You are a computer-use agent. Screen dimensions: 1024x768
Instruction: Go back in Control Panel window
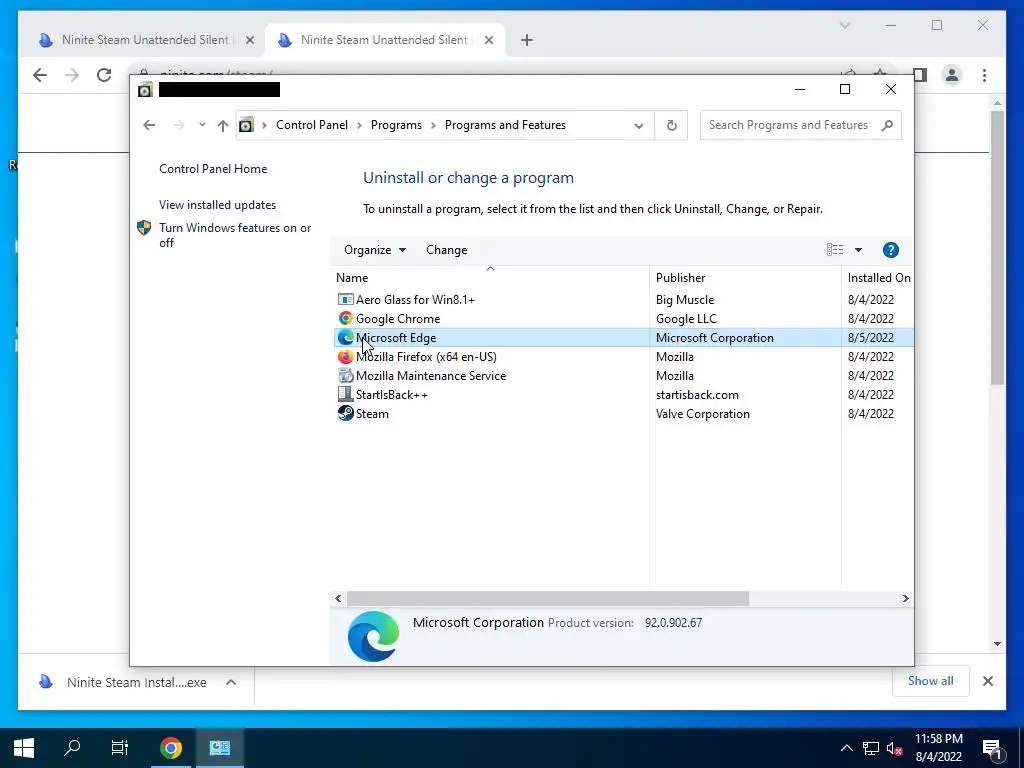(x=149, y=125)
